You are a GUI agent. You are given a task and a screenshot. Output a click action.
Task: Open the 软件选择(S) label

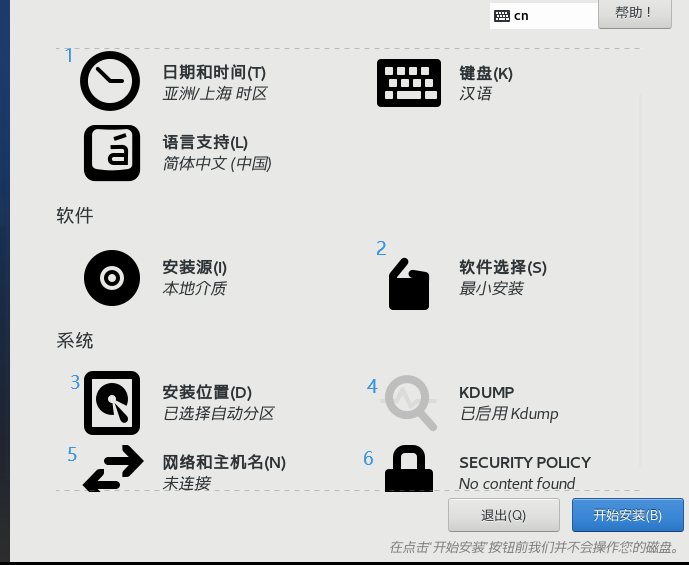click(503, 267)
